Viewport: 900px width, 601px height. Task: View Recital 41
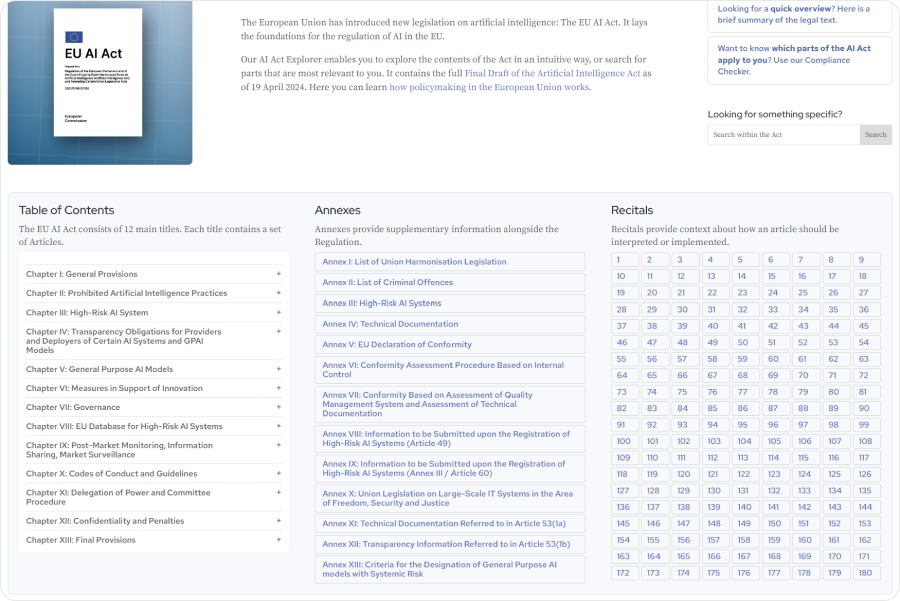[746, 326]
